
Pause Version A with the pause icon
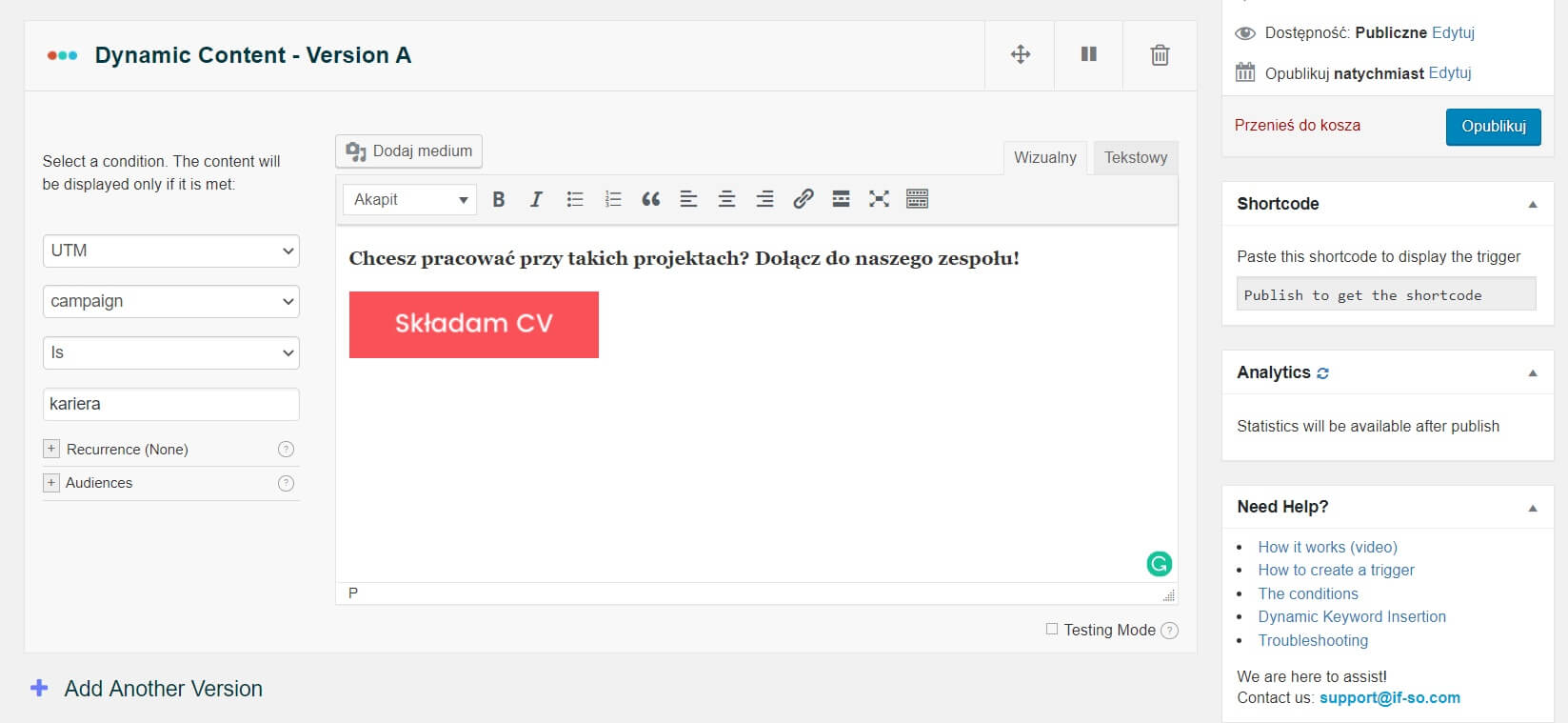[1089, 54]
